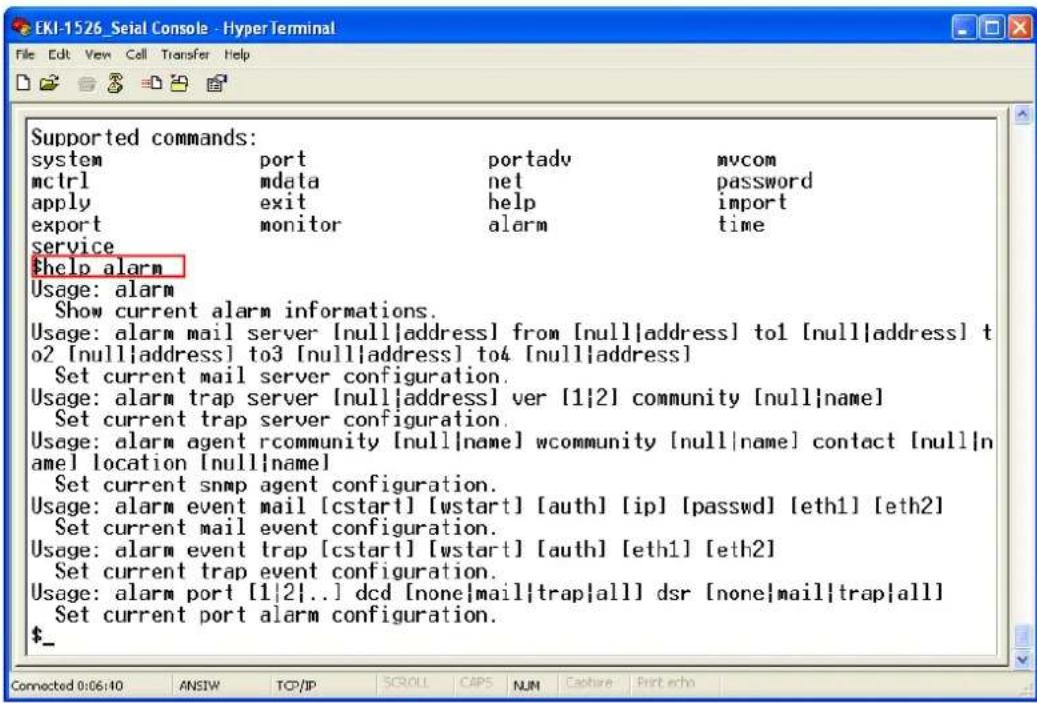
Task: Click the final "$" prompt with cursor
Action: click(44, 636)
